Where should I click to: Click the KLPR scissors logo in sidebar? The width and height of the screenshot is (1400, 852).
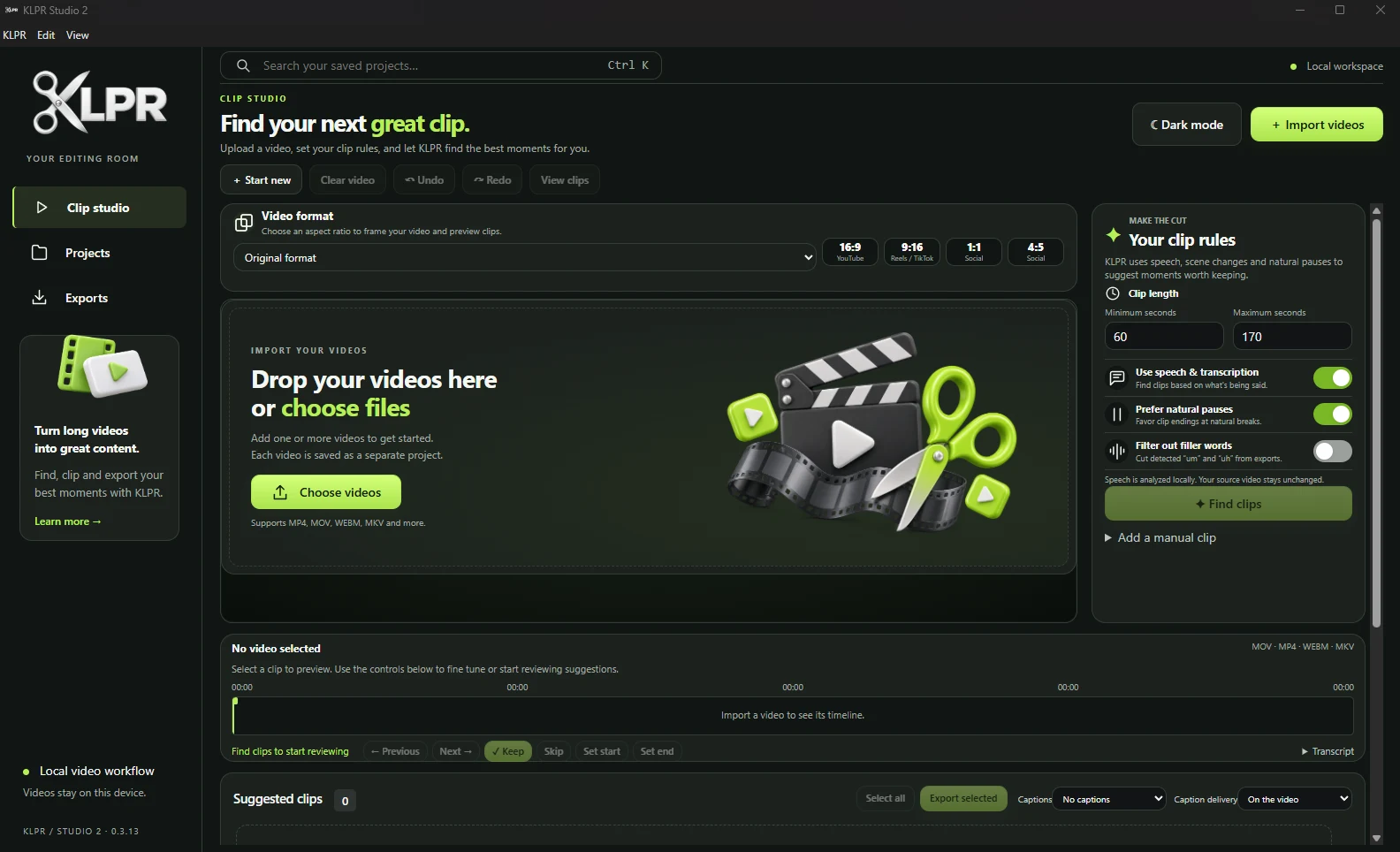(x=99, y=103)
